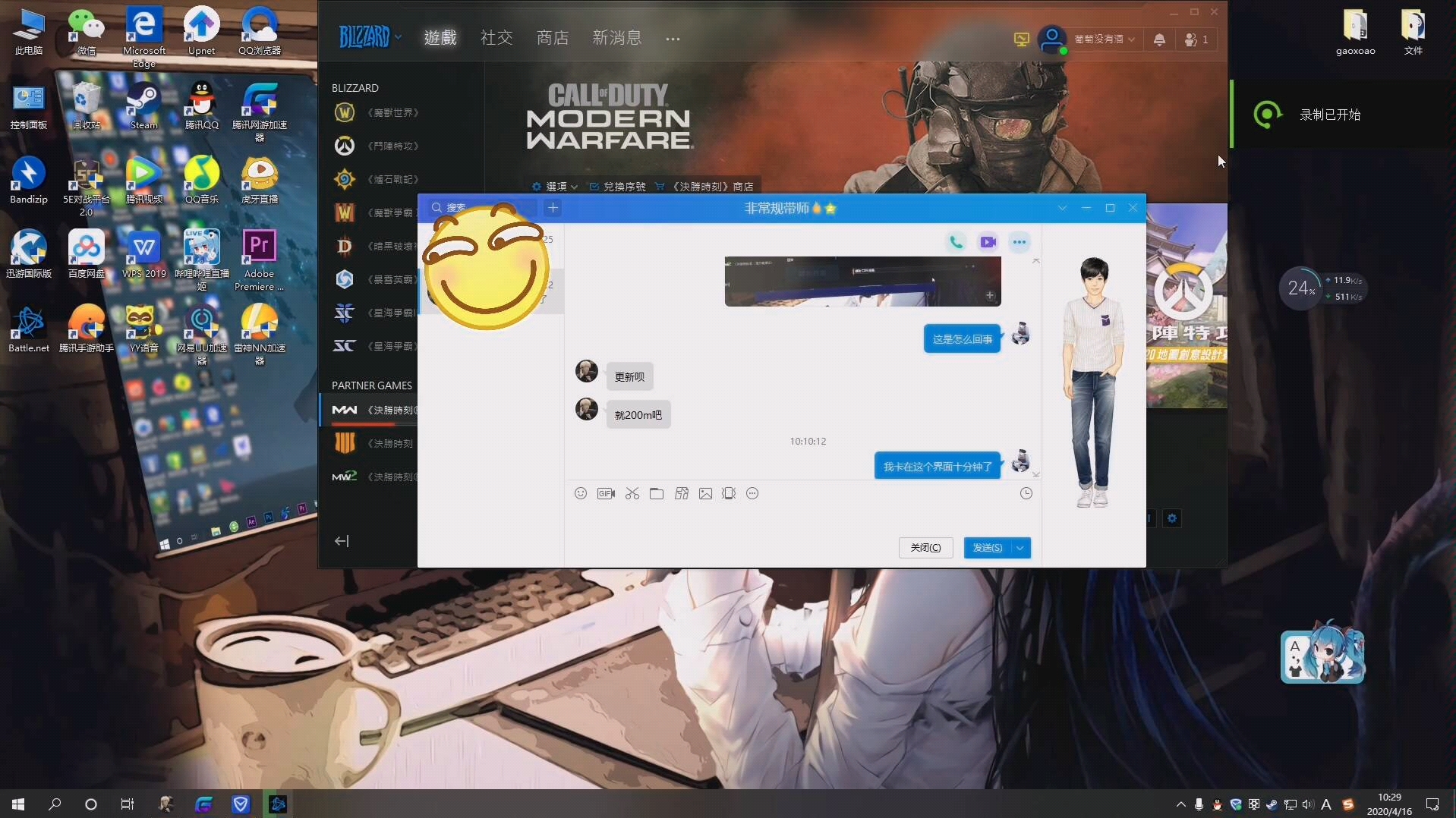The width and height of the screenshot is (1456, 818).
Task: Open 兌換序號 redeem code link
Action: [617, 187]
